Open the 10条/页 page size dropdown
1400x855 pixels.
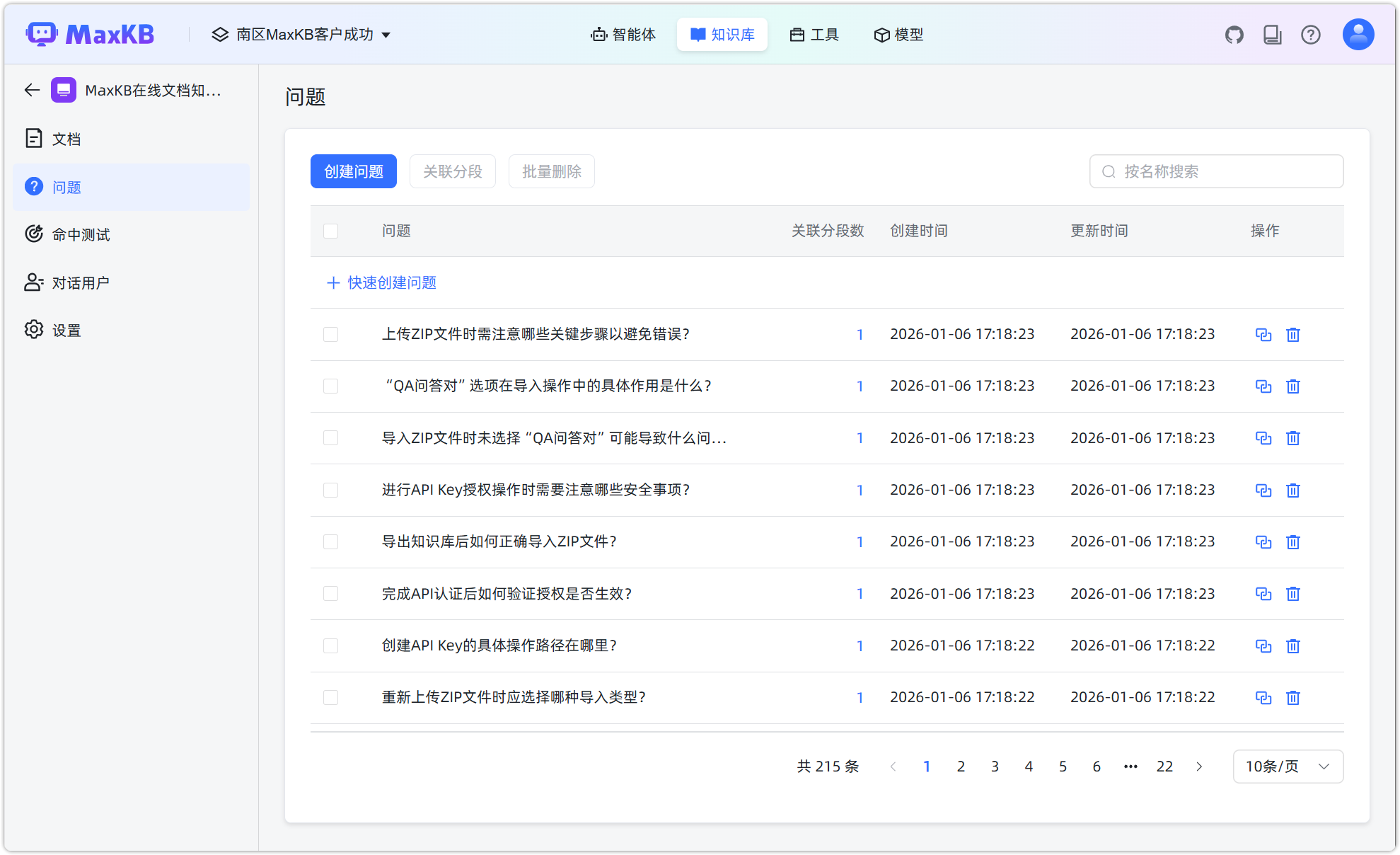[x=1287, y=766]
